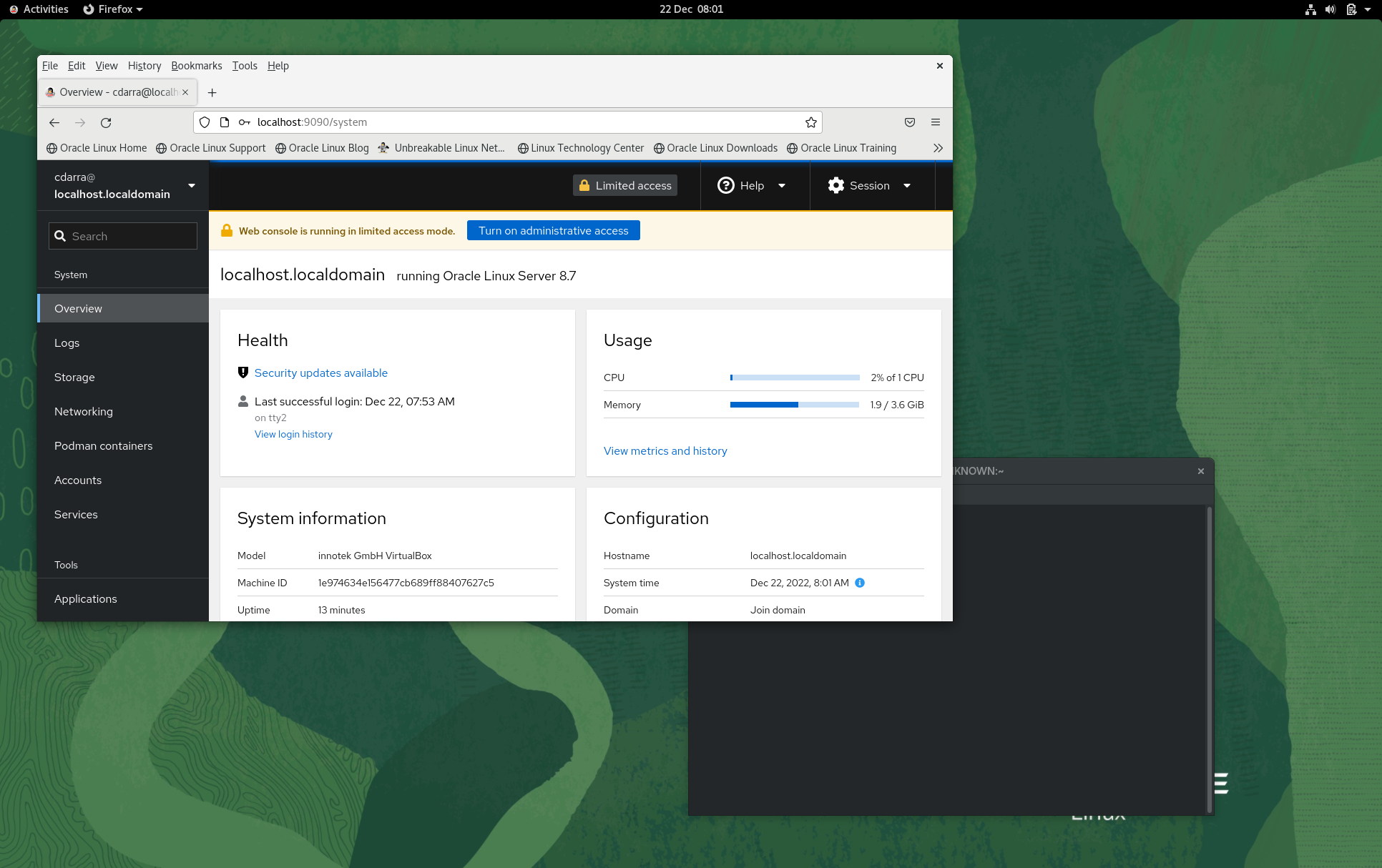
Task: Click the reload page icon
Action: point(106,122)
